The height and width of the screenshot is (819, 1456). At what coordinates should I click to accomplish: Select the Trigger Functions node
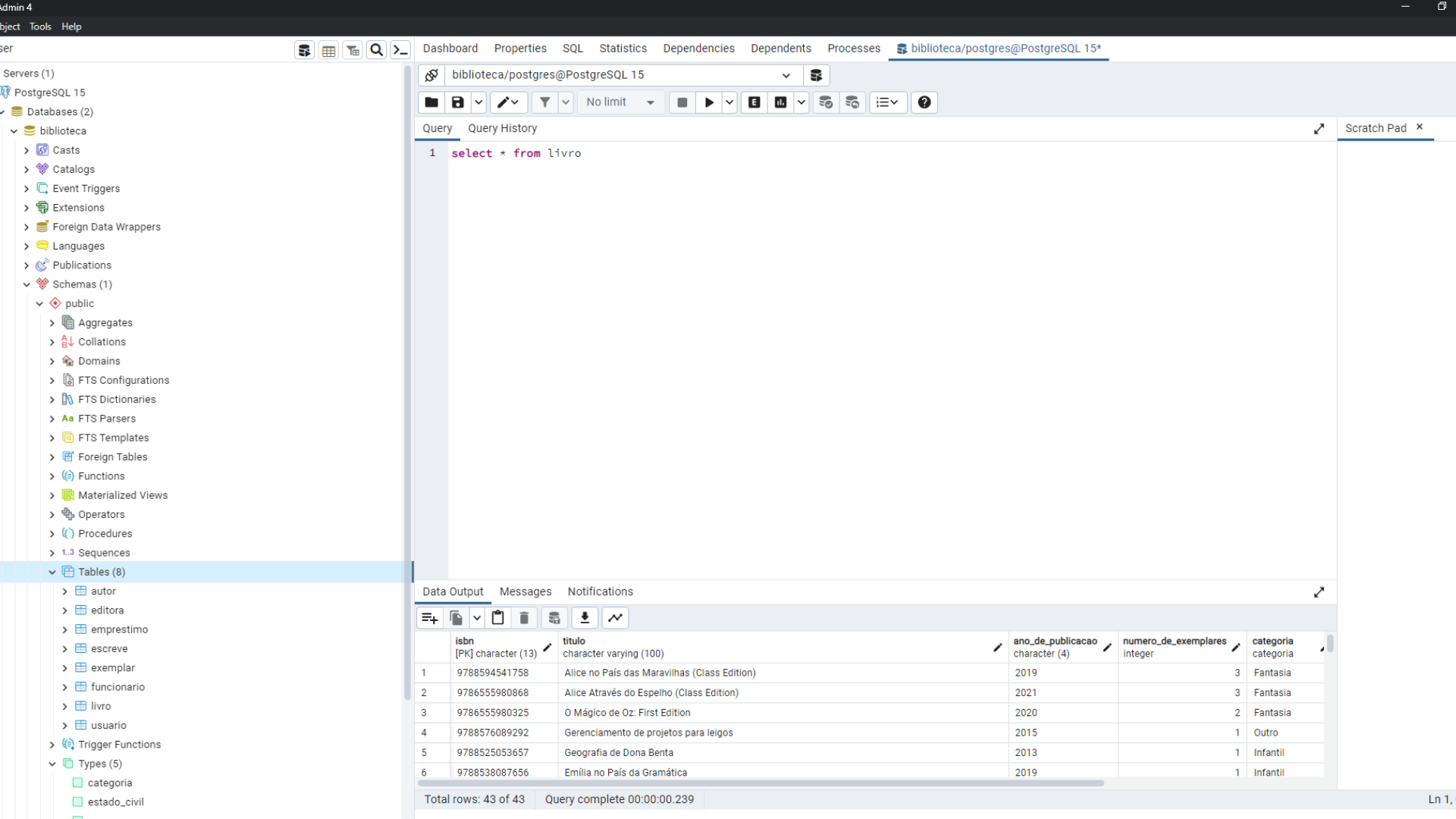tap(119, 745)
